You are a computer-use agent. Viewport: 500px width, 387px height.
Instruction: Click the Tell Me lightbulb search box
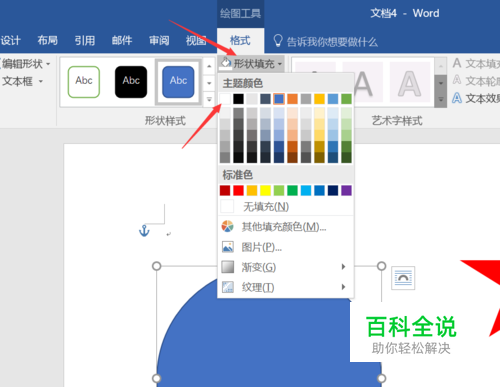point(325,42)
